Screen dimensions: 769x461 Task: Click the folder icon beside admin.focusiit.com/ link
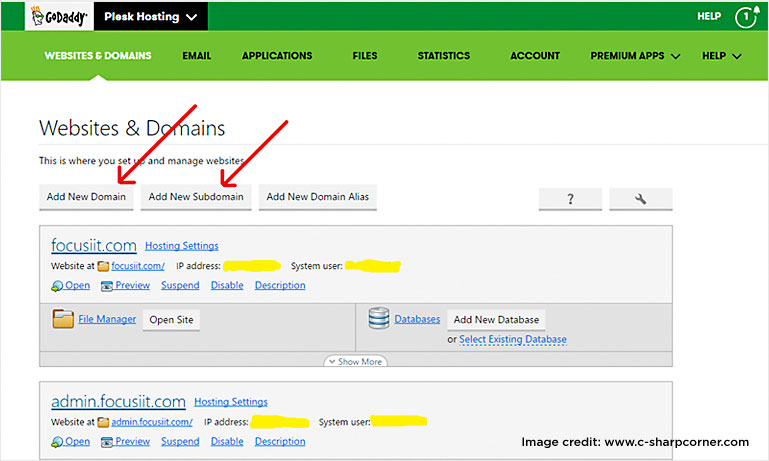point(103,422)
